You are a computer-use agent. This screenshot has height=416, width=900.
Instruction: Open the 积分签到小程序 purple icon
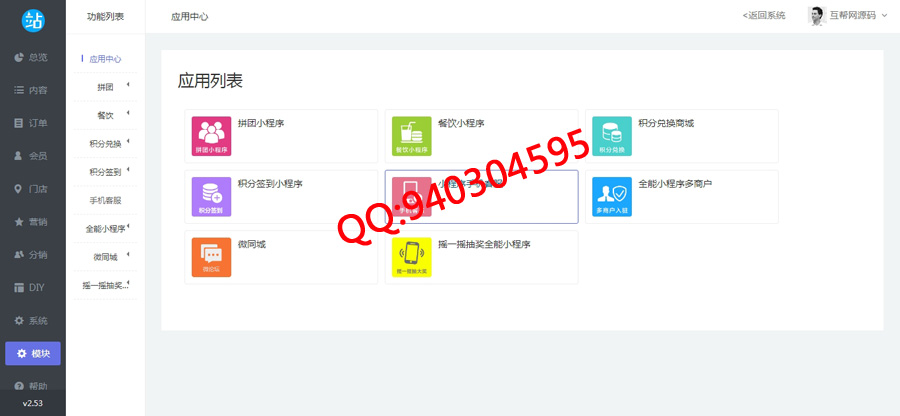(211, 197)
